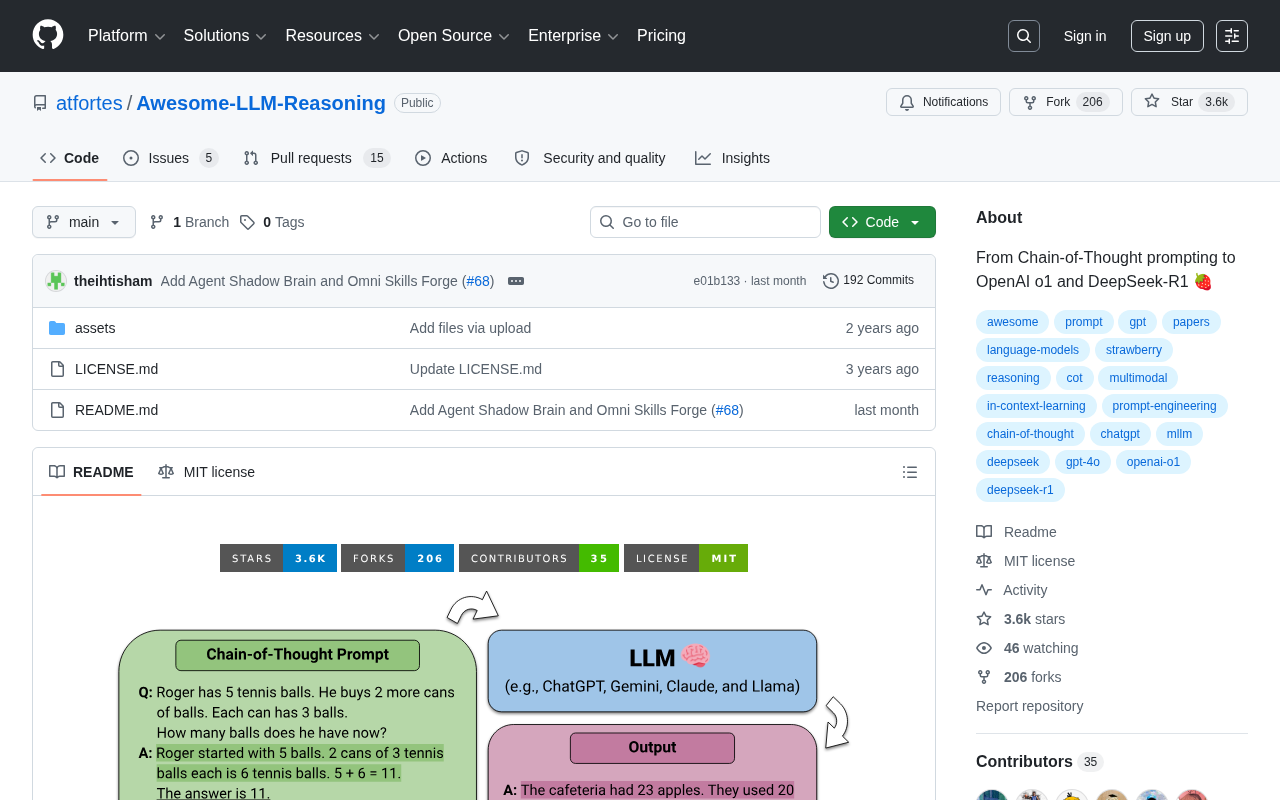Click the Contributors 35 badge
The height and width of the screenshot is (800, 1280).
point(539,558)
